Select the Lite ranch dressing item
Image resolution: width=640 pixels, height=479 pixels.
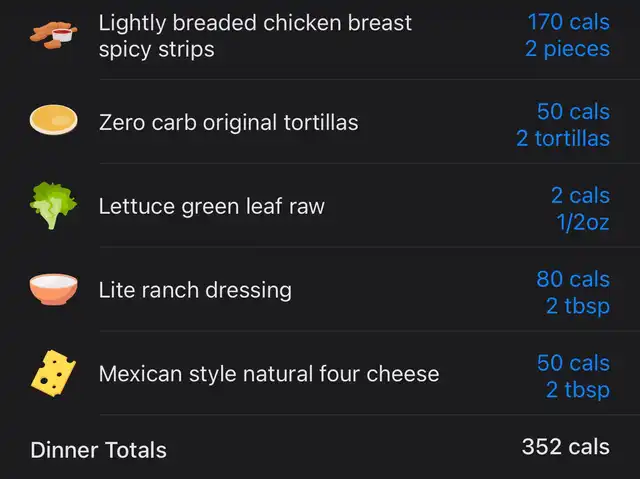(195, 290)
